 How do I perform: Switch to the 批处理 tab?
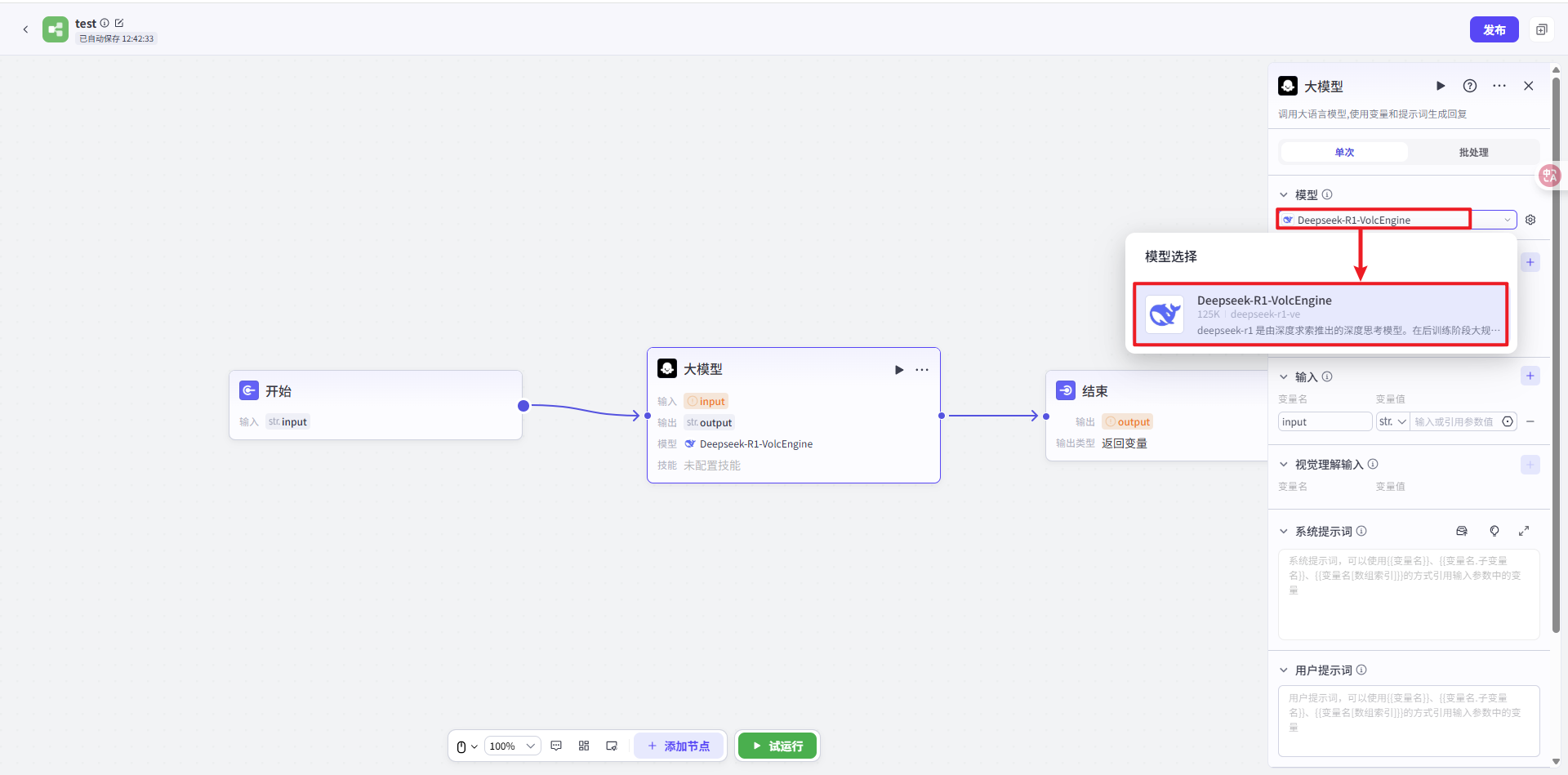(x=1473, y=152)
